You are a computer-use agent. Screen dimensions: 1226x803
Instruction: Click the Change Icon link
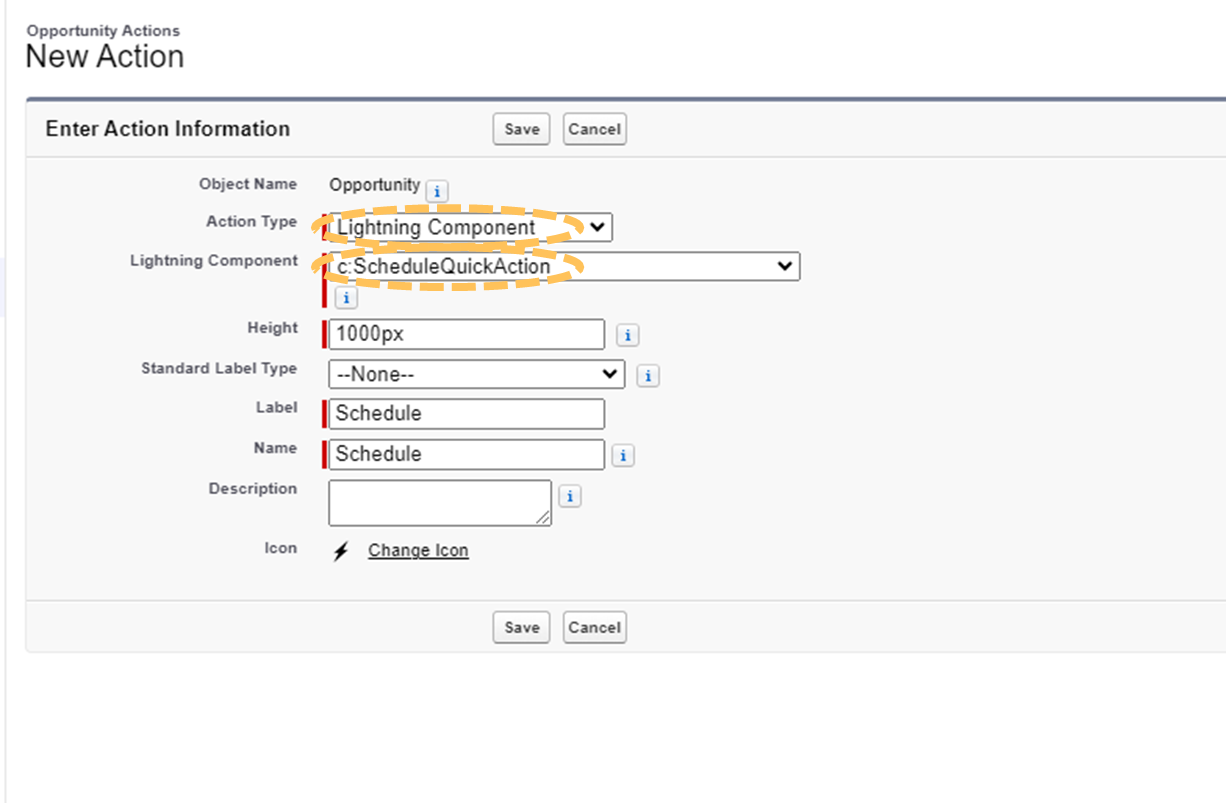pyautogui.click(x=418, y=550)
